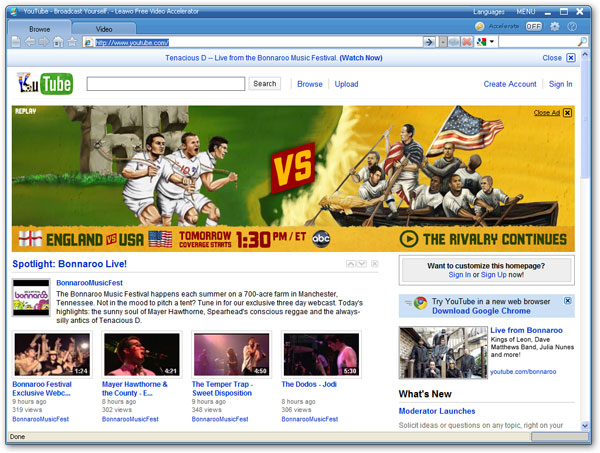The width and height of the screenshot is (600, 453).
Task: Open the youtube.com/bonnaroo link
Action: tap(523, 372)
